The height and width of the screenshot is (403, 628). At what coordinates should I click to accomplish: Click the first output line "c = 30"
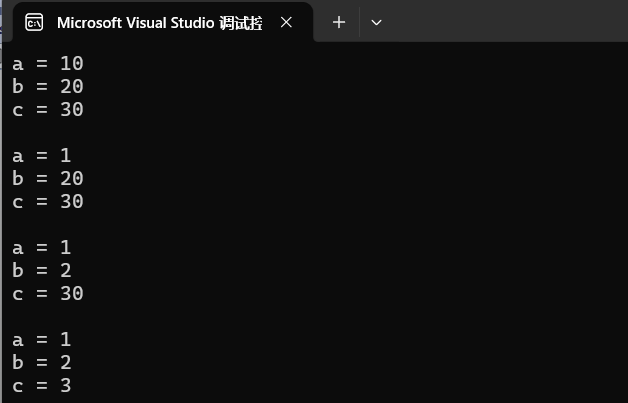(48, 109)
